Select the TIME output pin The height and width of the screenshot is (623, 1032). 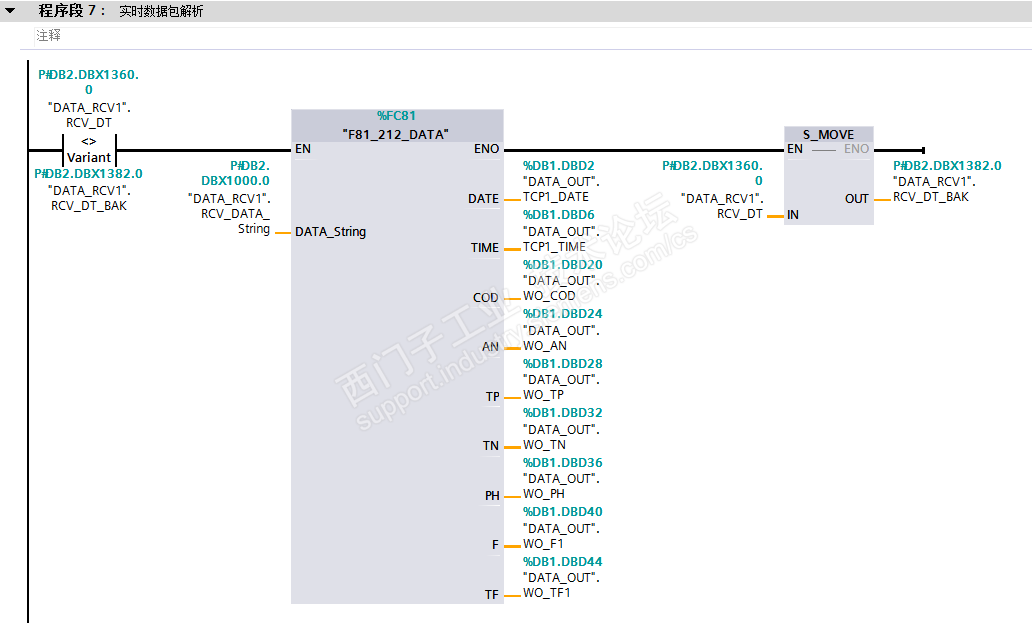[x=485, y=248]
